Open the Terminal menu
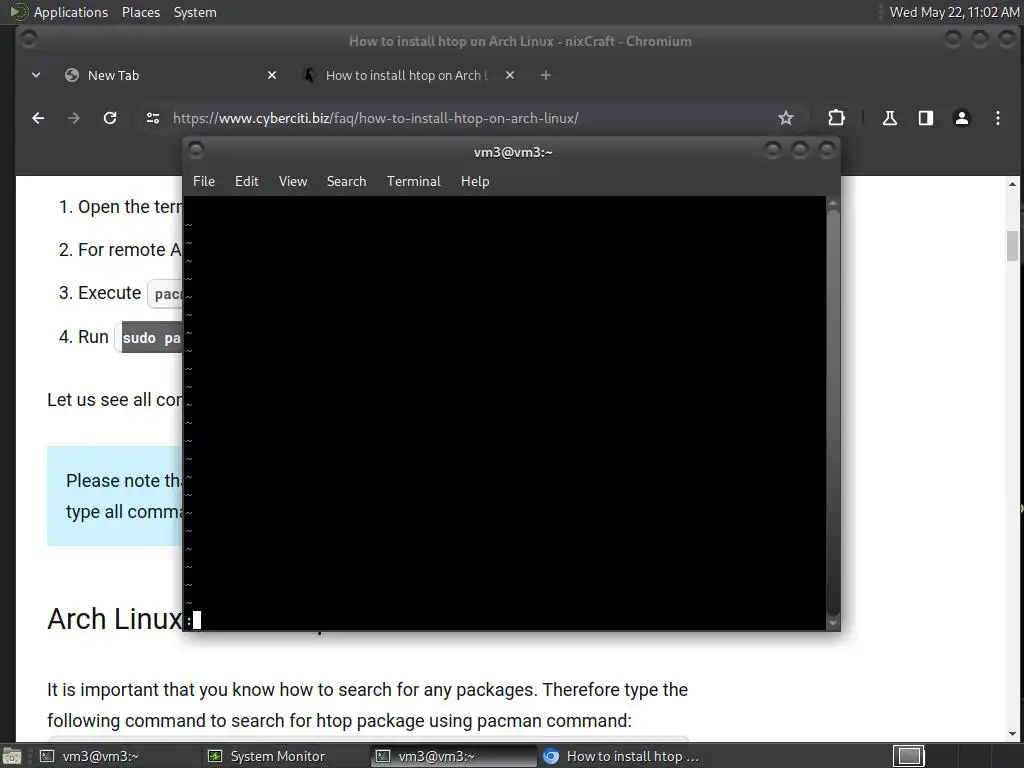Viewport: 1024px width, 768px height. pos(413,181)
